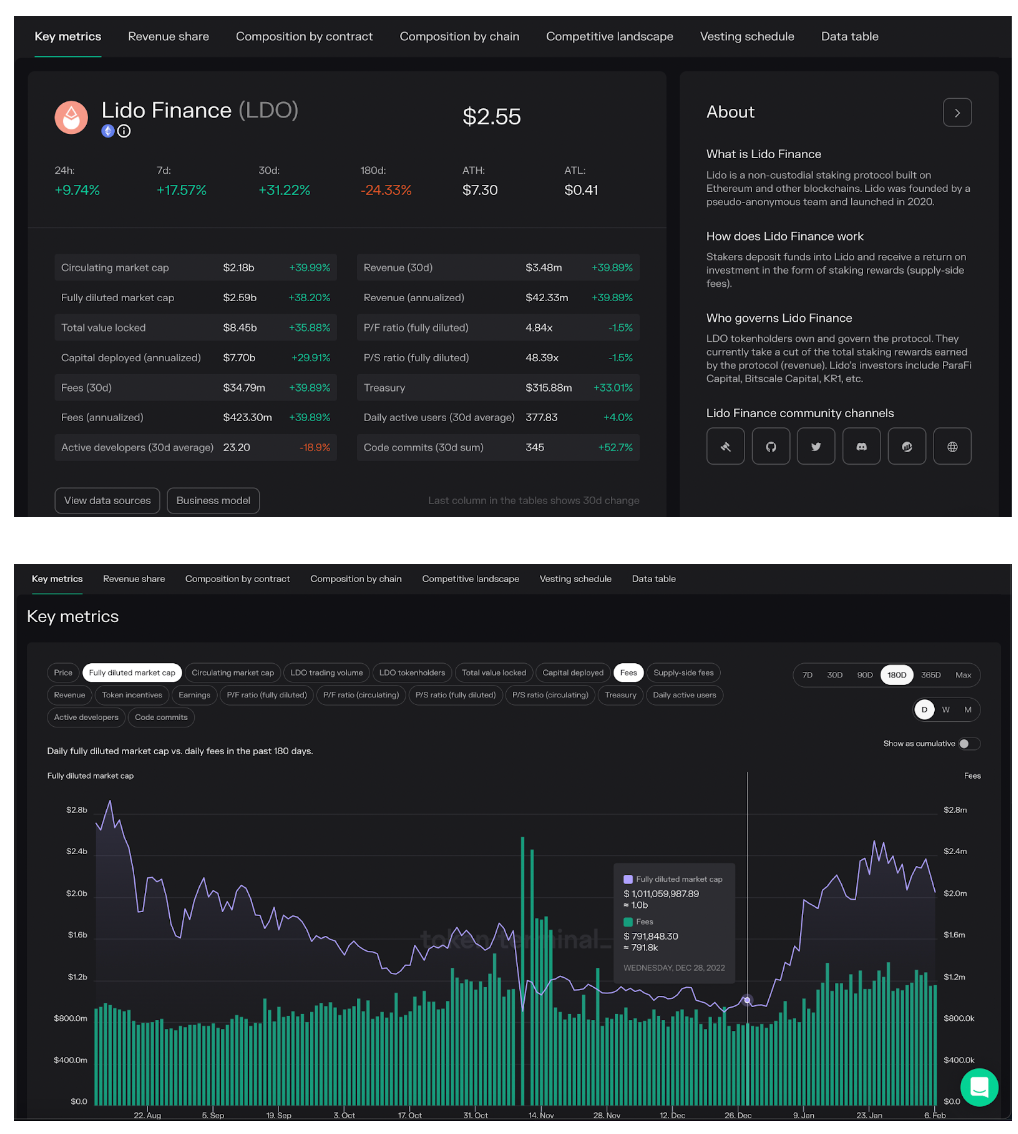Open Lido Finance GitHub channel icon

[771, 446]
